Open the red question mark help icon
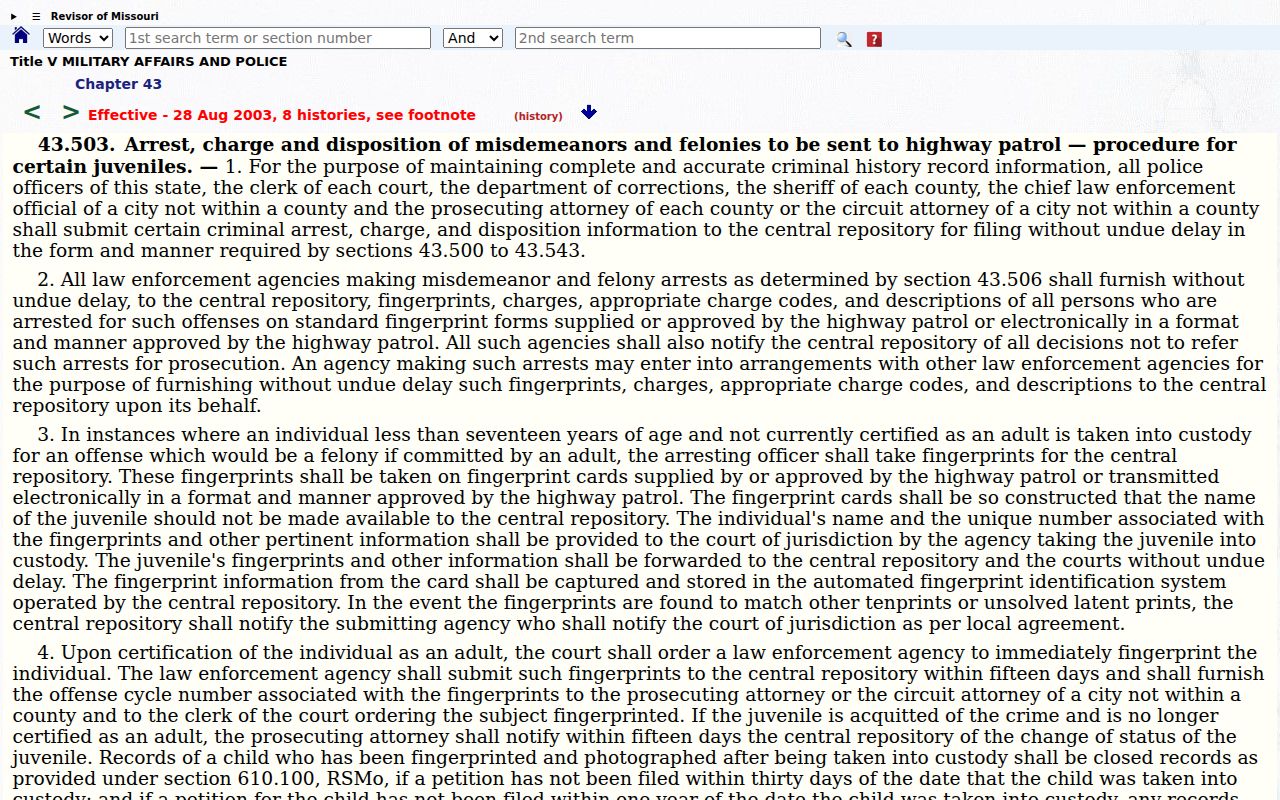This screenshot has width=1280, height=800. [x=874, y=39]
